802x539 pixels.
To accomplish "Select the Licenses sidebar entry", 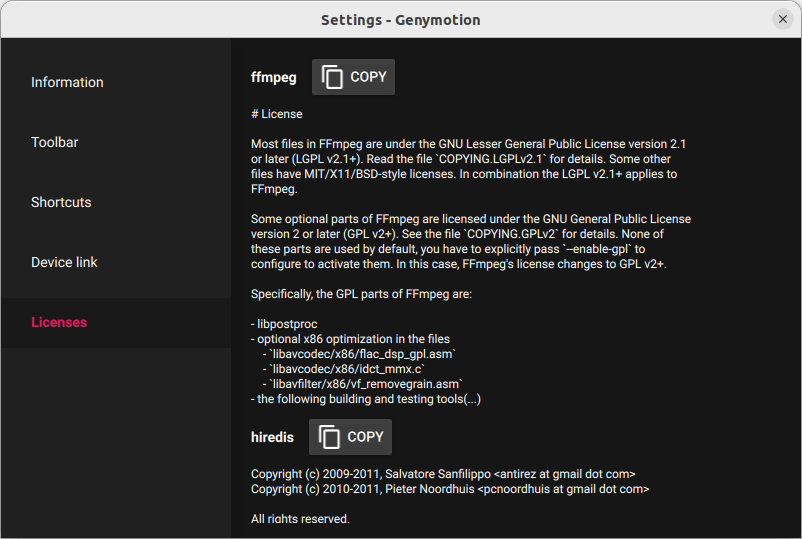I will (59, 322).
